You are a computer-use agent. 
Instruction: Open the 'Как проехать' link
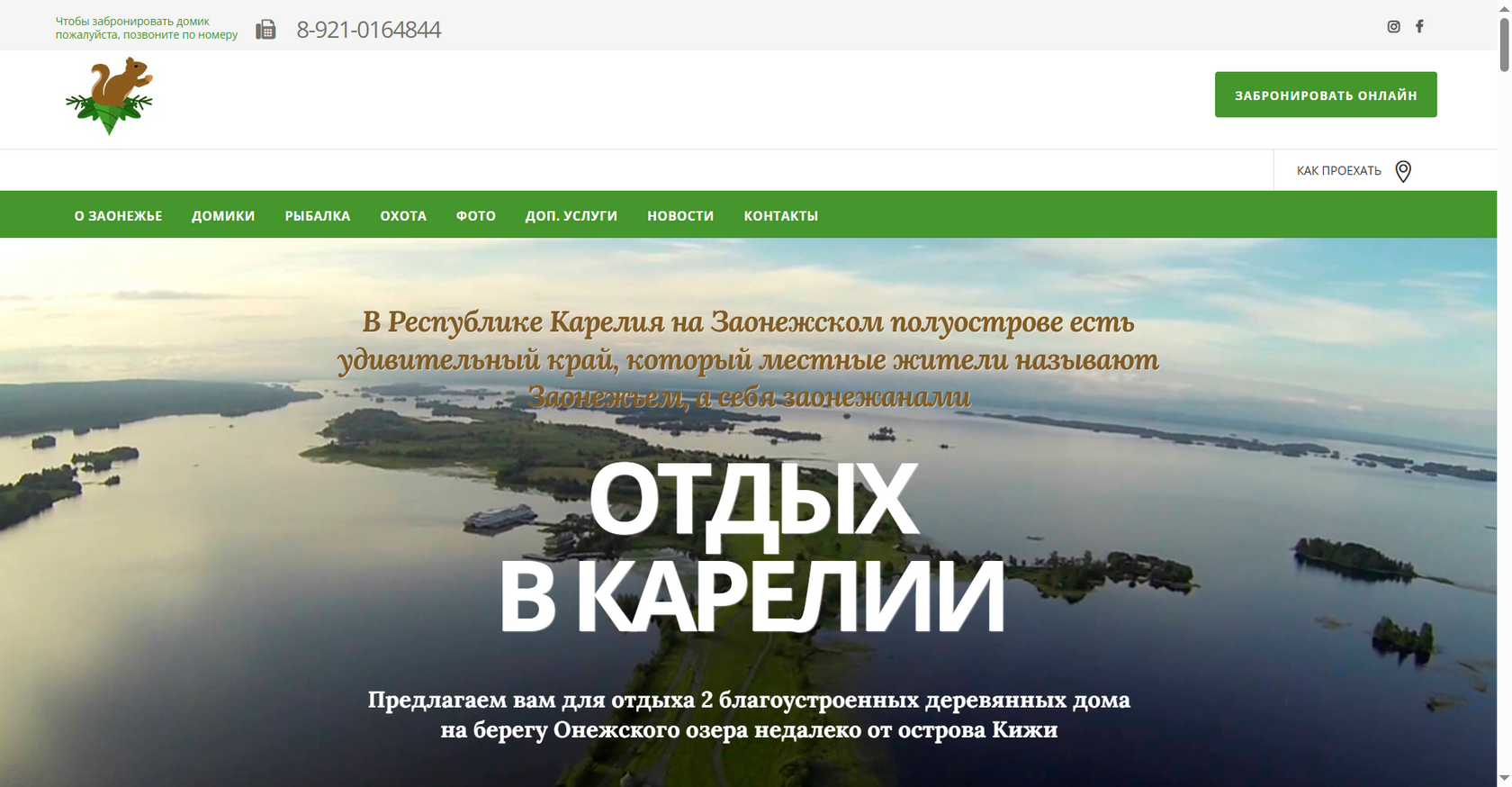click(x=1338, y=171)
